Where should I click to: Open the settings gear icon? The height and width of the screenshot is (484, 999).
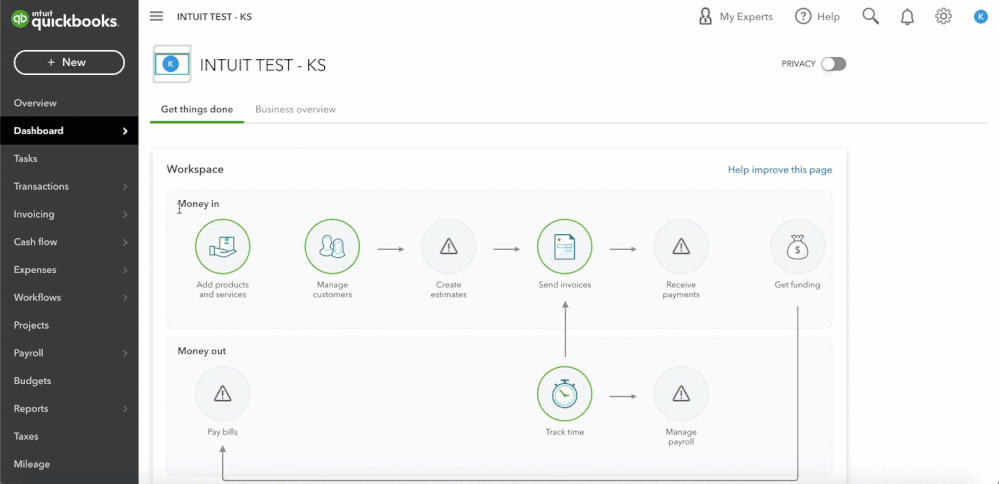pos(944,17)
